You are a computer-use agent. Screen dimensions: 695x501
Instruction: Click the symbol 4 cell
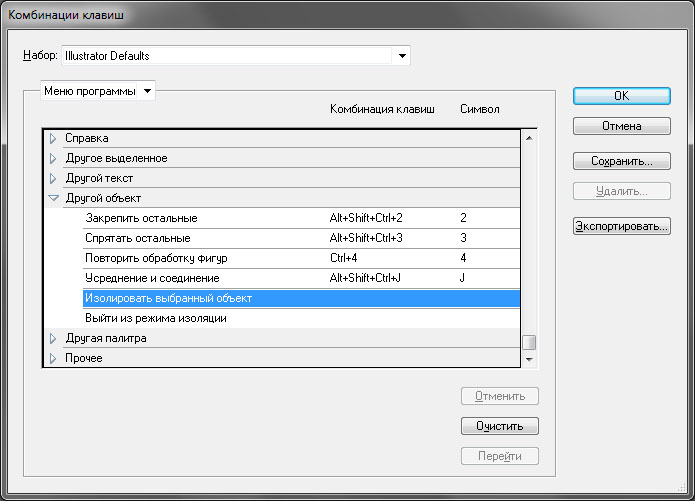(463, 258)
